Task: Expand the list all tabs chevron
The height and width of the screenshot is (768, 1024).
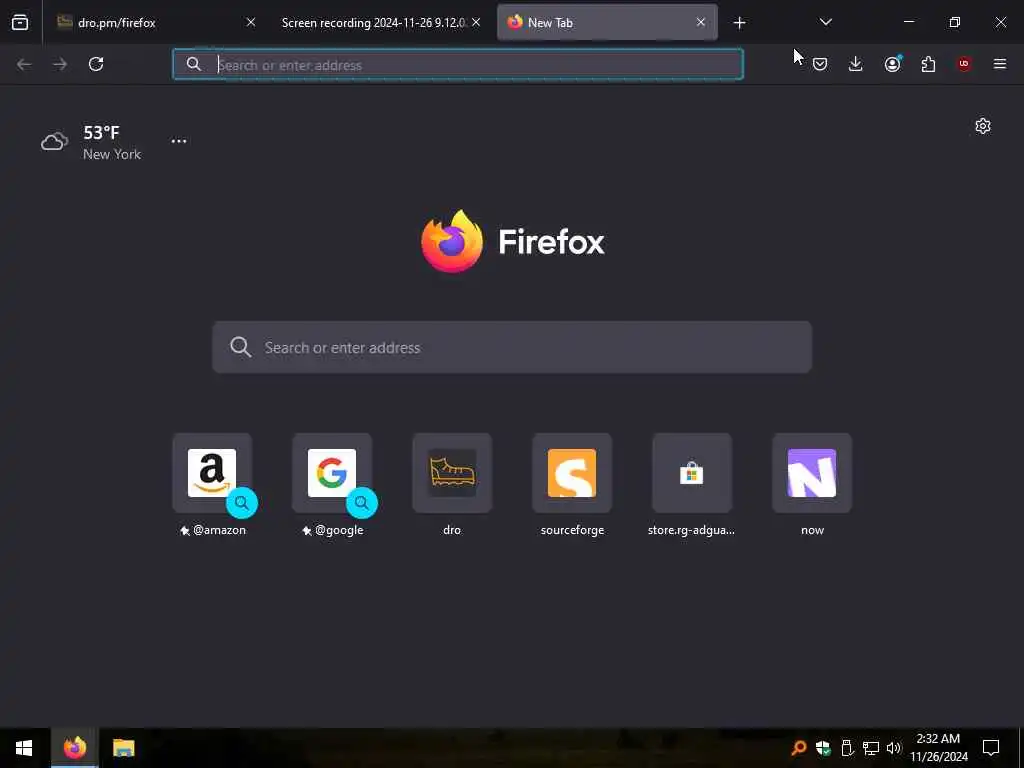Action: 825,22
